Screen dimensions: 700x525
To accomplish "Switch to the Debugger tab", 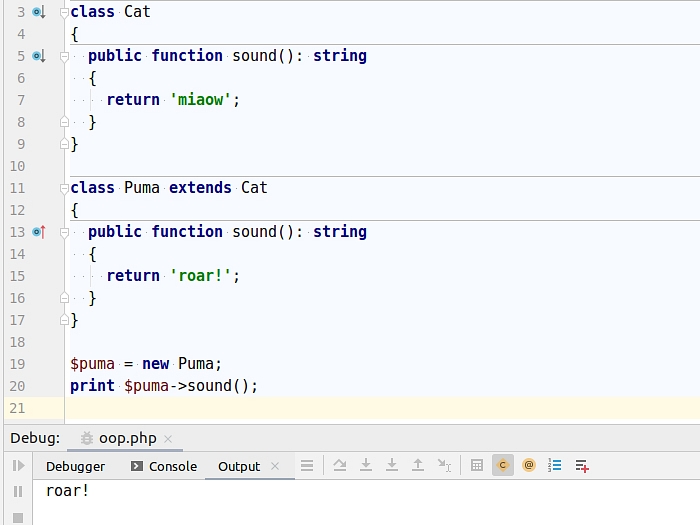I will coord(75,466).
